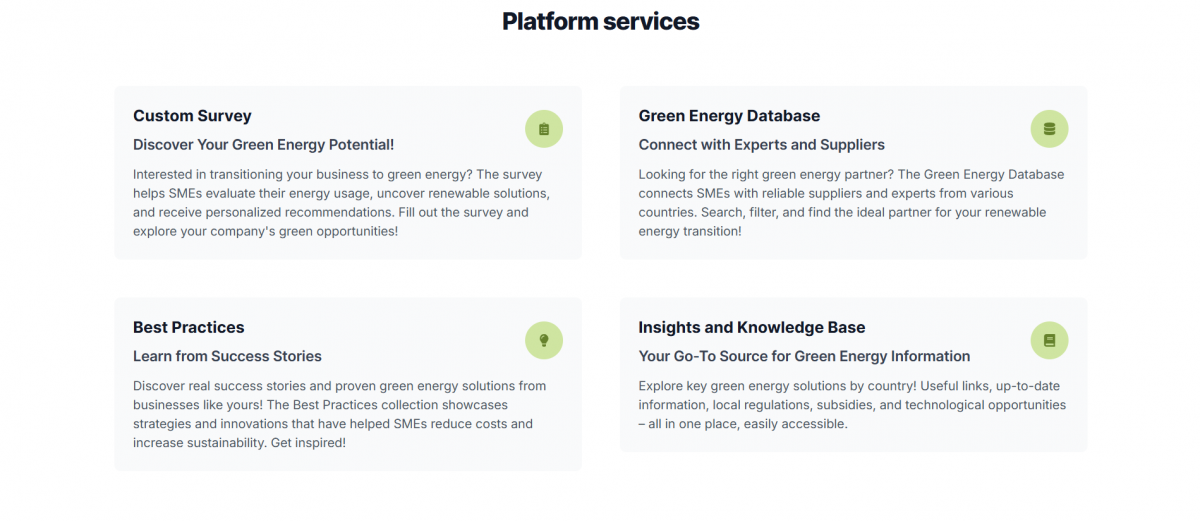Click the clipboard icon on Custom Survey
The width and height of the screenshot is (1200, 521).
click(544, 129)
